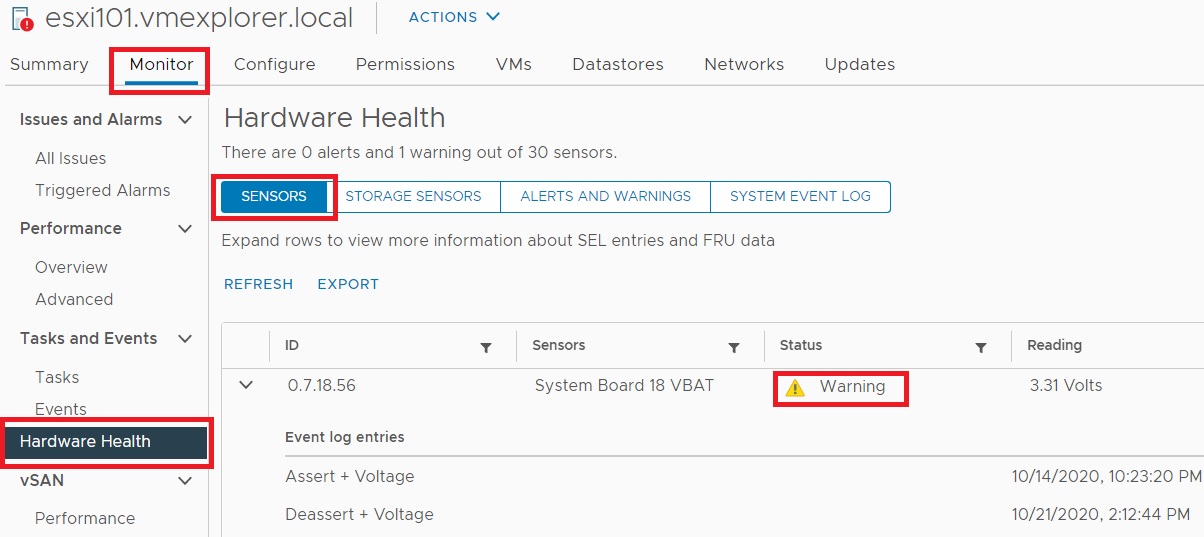1204x537 pixels.
Task: Open the Alerts and Warnings tab
Action: click(605, 196)
